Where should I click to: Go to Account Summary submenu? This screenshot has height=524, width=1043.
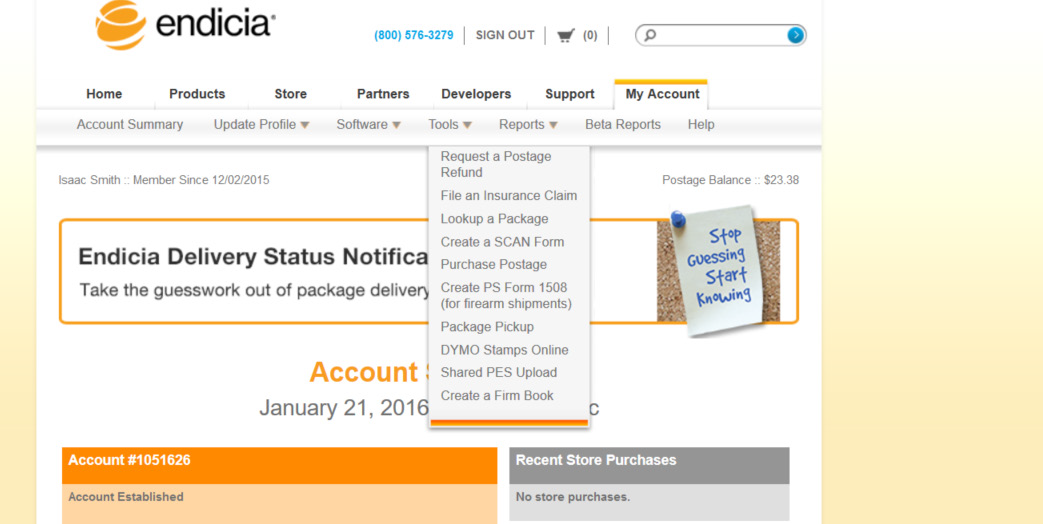click(130, 124)
